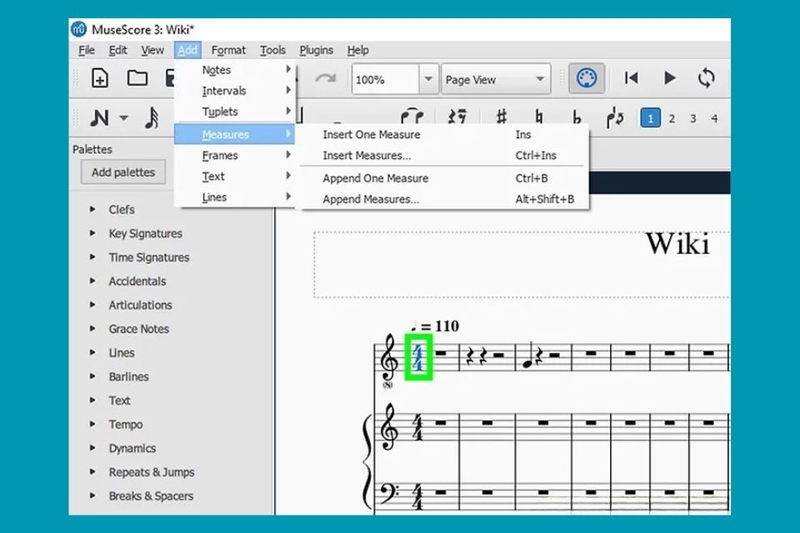
Task: Open the Help menu
Action: pyautogui.click(x=358, y=50)
